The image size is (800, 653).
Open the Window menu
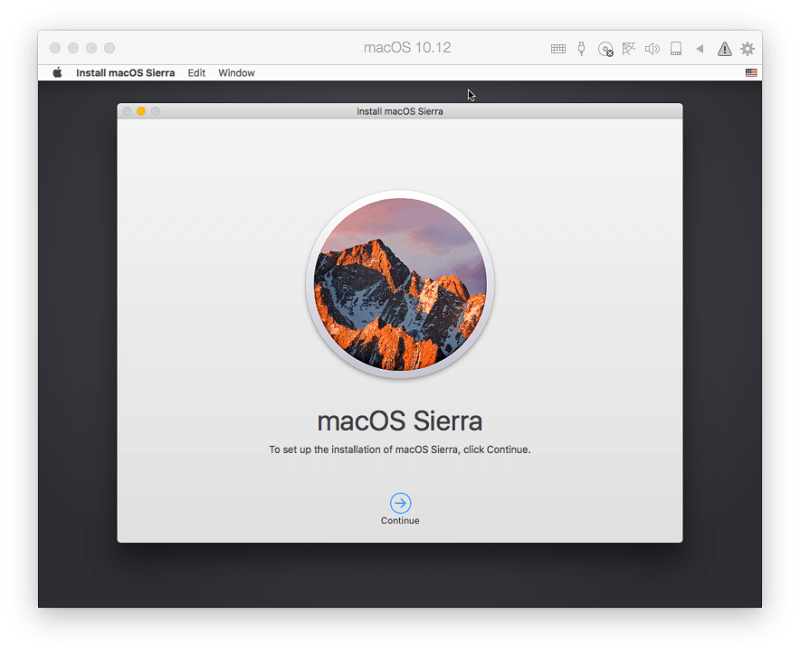(236, 73)
